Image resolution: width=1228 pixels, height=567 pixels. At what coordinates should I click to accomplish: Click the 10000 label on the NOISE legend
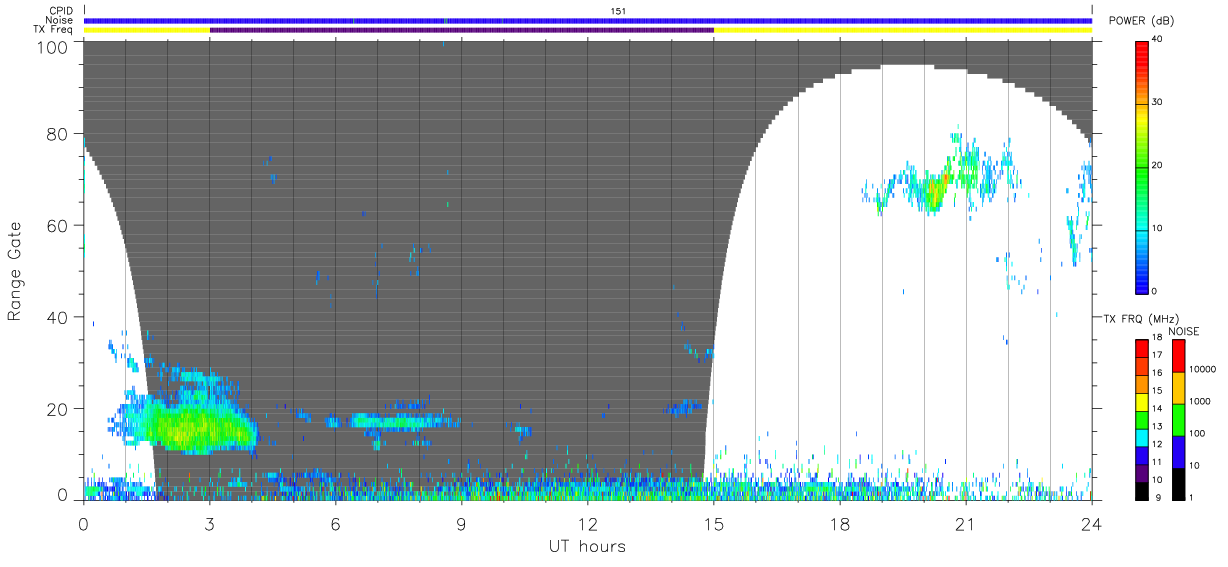tap(1202, 369)
